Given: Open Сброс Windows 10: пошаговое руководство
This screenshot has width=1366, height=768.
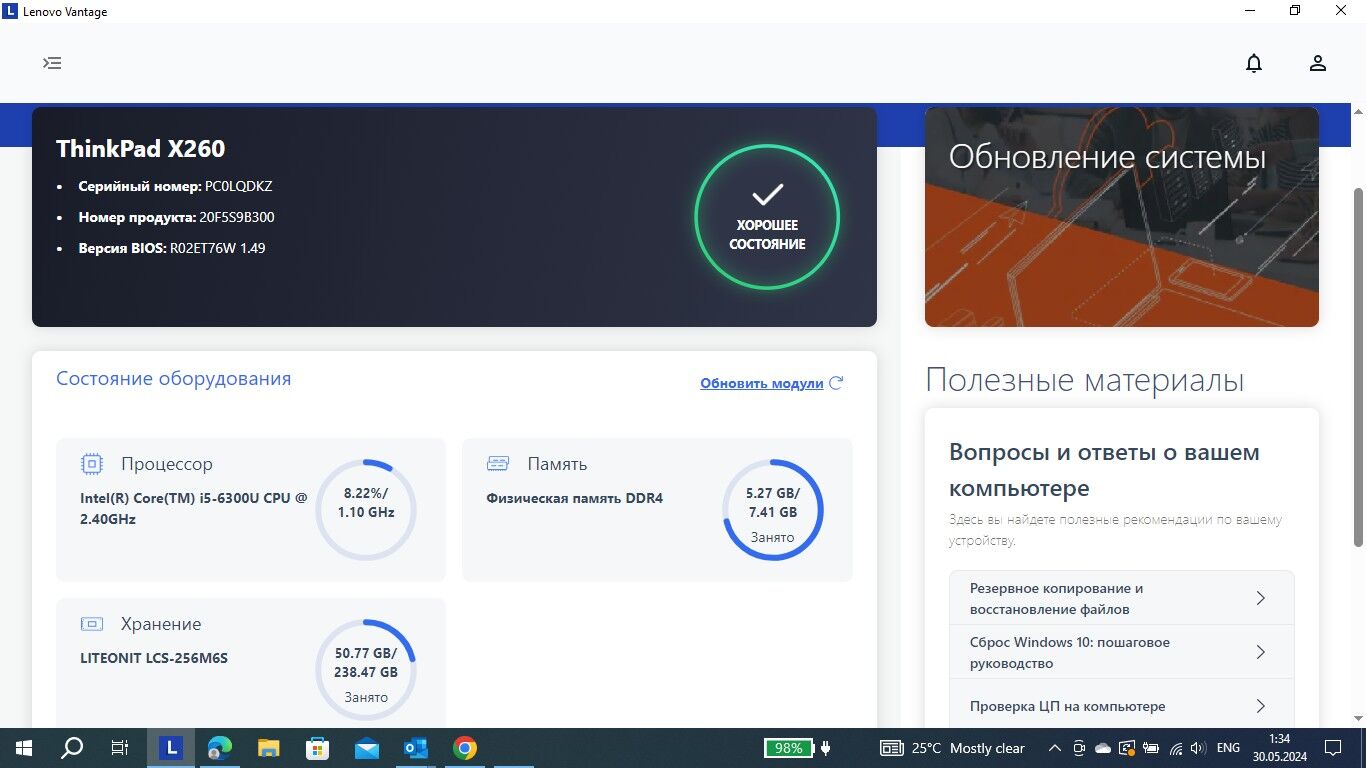Looking at the screenshot, I should (x=1122, y=652).
